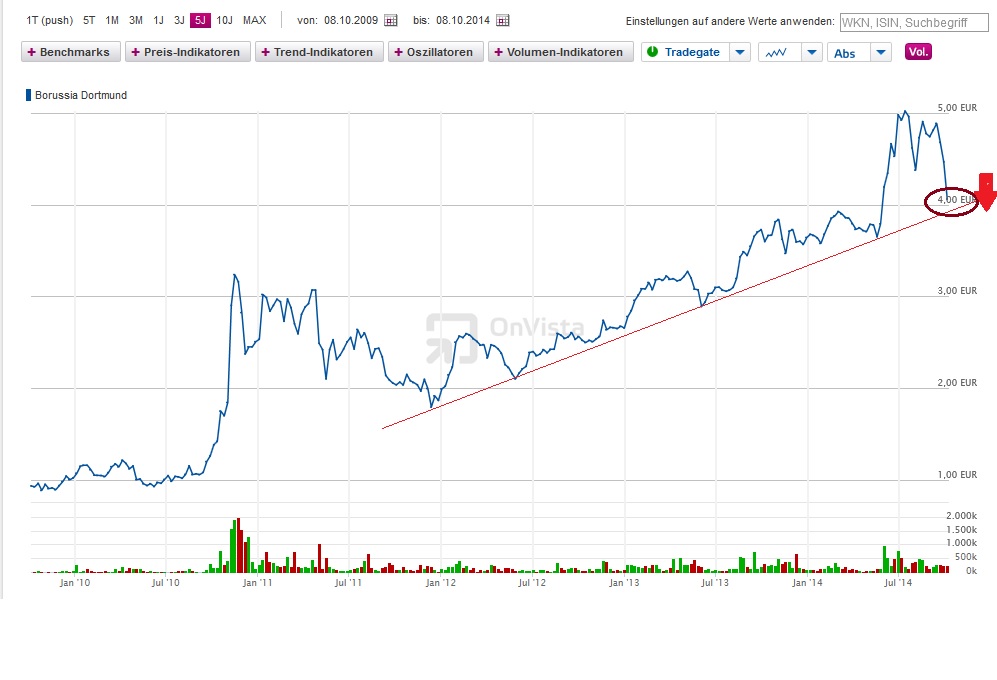Open the Oszillatoren menu
This screenshot has height=680, width=997.
(x=436, y=52)
